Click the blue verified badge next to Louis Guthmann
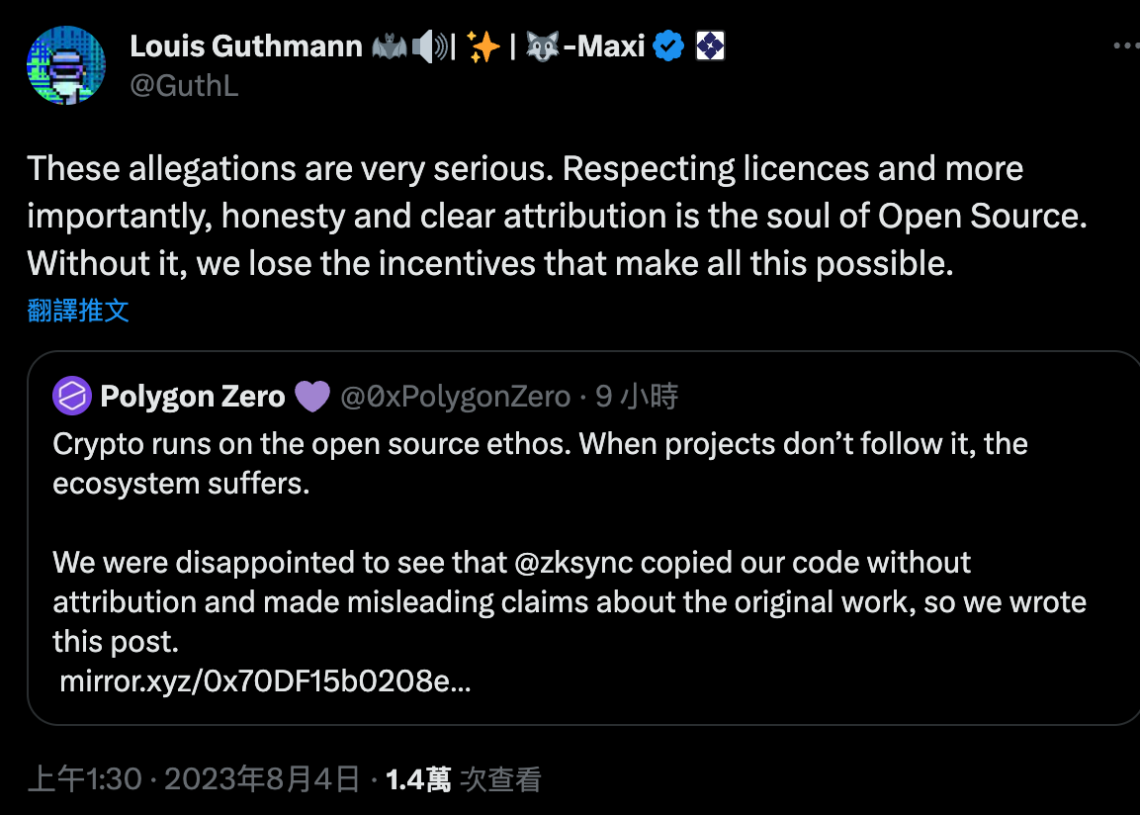Screen dimensions: 1140x815 click(x=668, y=45)
